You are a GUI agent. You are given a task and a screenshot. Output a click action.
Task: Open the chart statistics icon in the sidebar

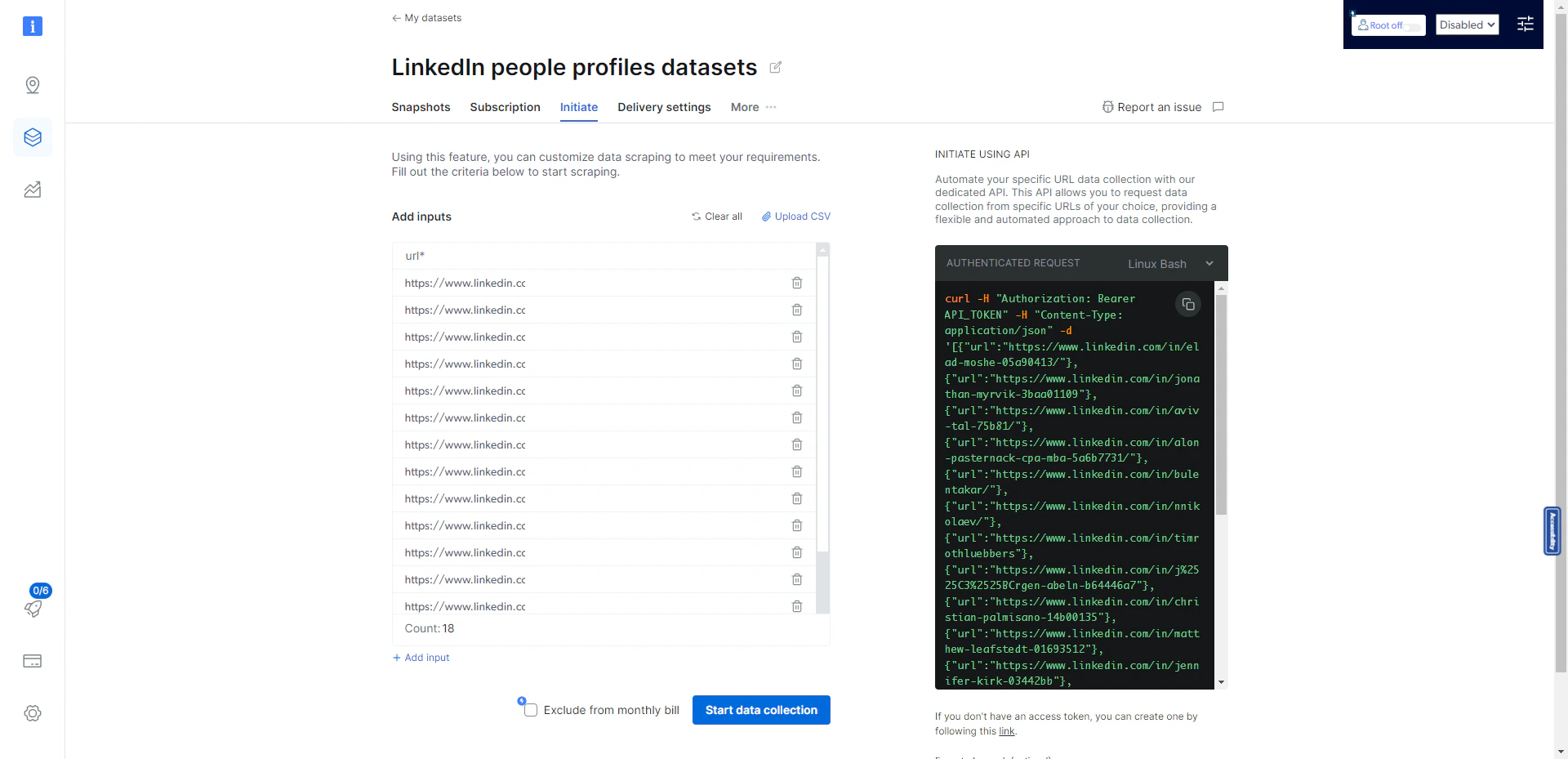point(33,190)
